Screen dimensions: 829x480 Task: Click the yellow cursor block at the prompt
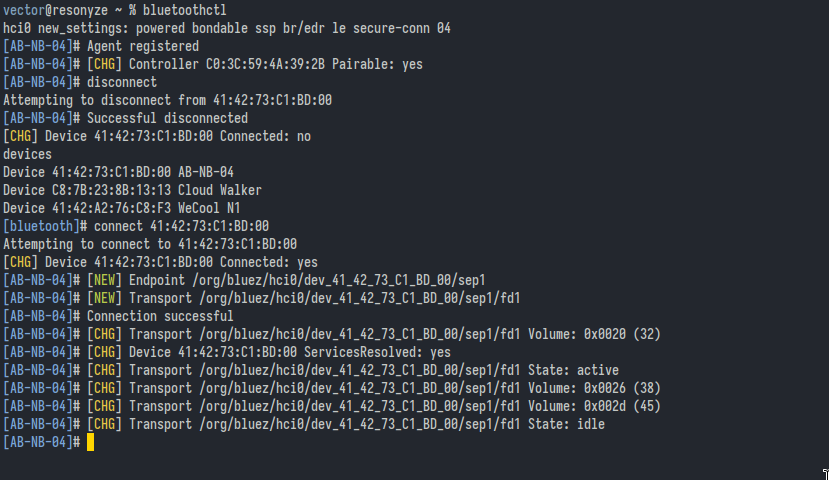click(90, 442)
